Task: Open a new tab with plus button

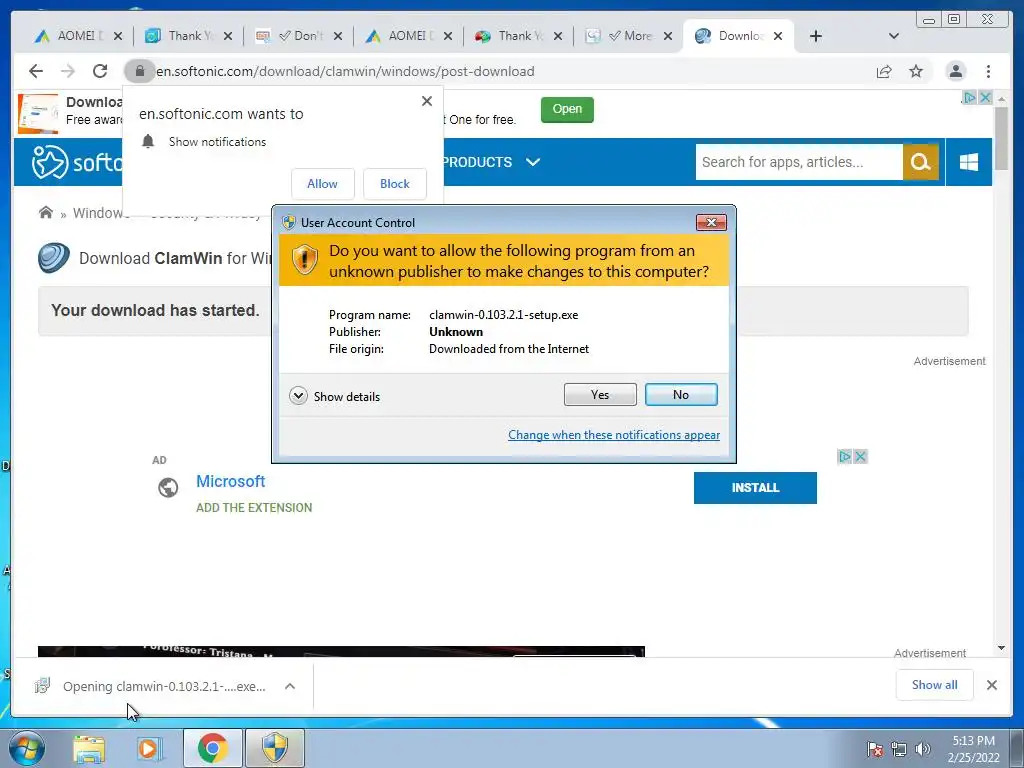Action: point(816,36)
